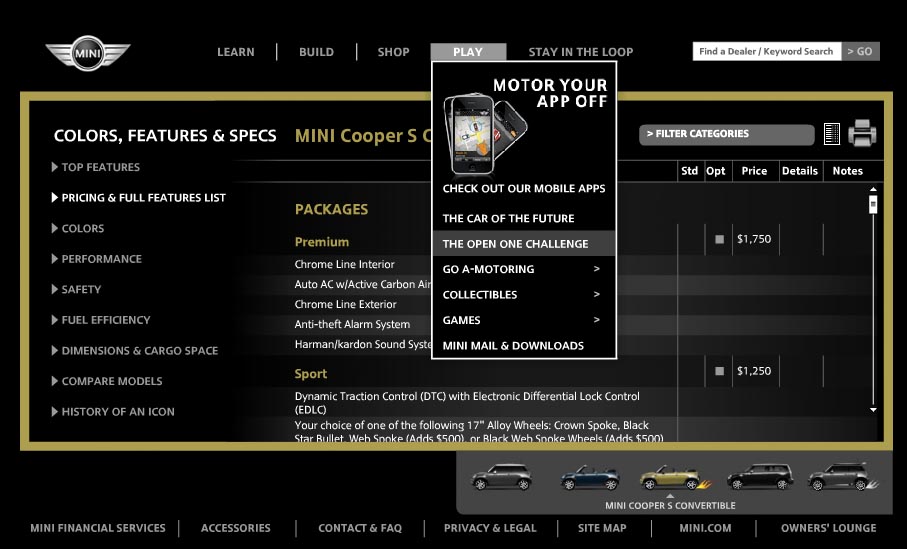Open the Contact & FAQ link
Screen dimensions: 907x549
tap(360, 528)
